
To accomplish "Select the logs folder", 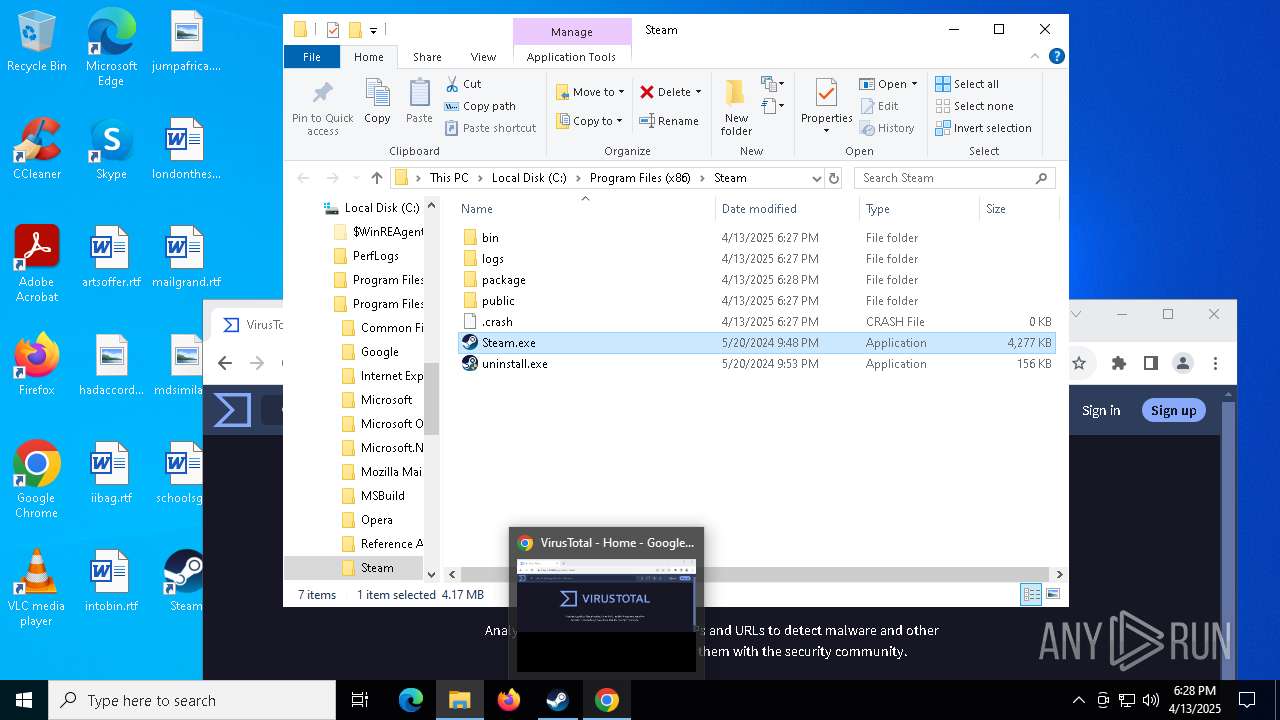I will (x=756, y=259).
